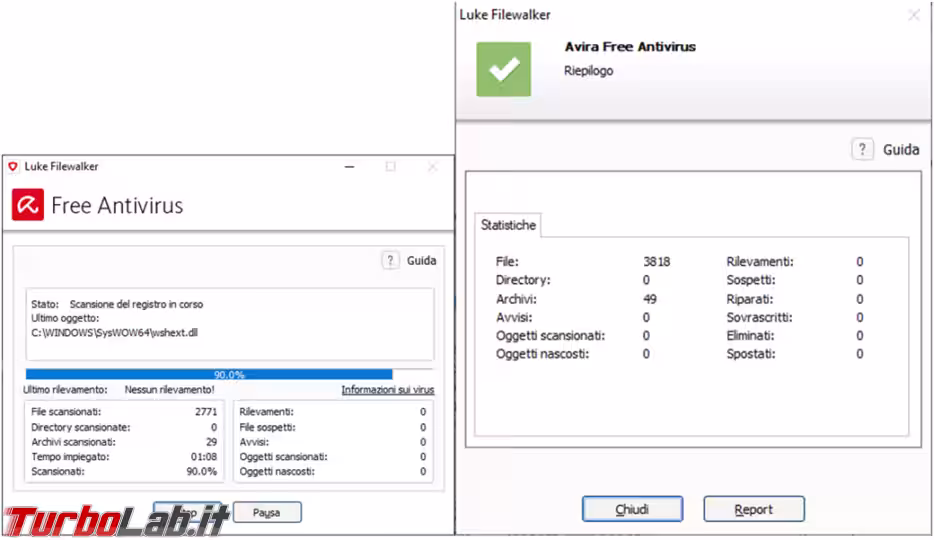Click status text Scansione del registro in corso
This screenshot has width=934, height=540.
[x=136, y=304]
